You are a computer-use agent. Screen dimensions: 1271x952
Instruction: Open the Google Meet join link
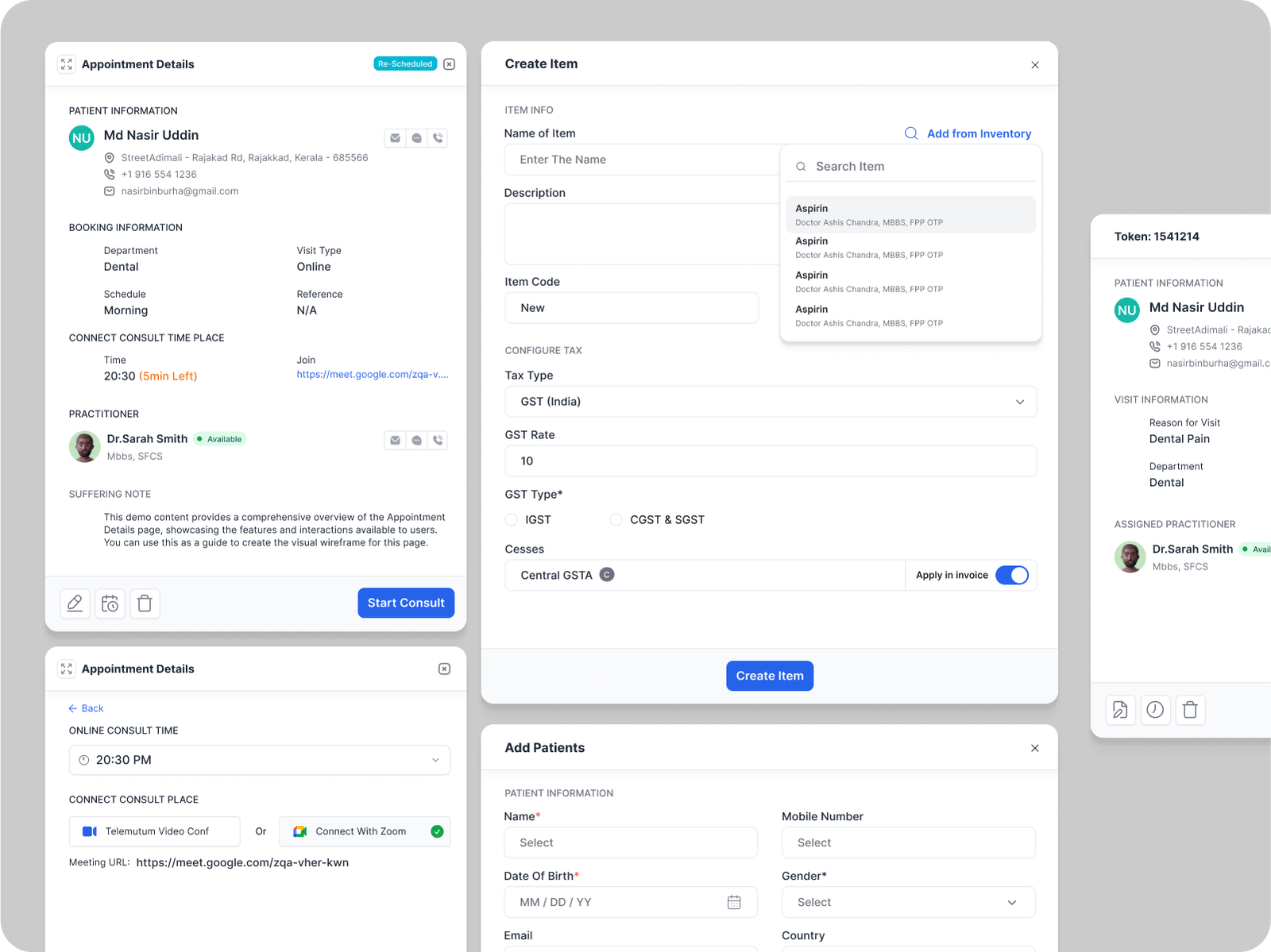click(x=372, y=375)
